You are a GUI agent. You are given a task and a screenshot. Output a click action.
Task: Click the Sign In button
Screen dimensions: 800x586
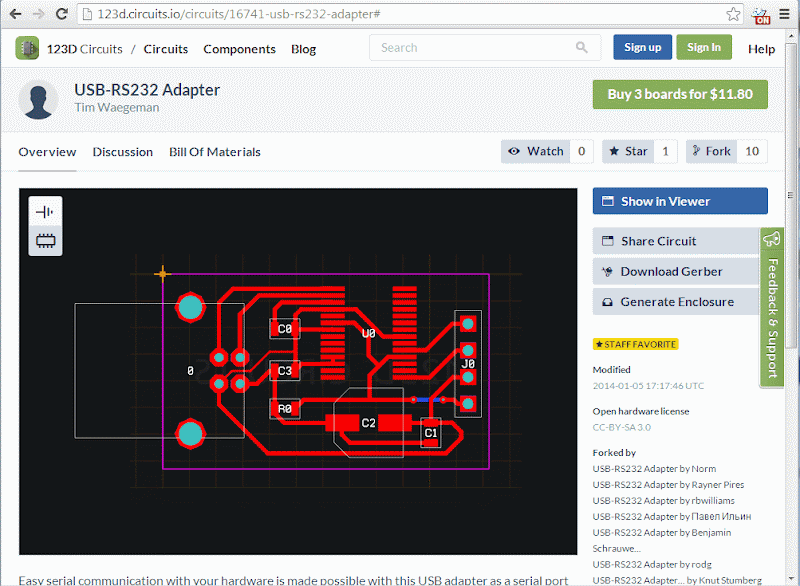pyautogui.click(x=704, y=47)
